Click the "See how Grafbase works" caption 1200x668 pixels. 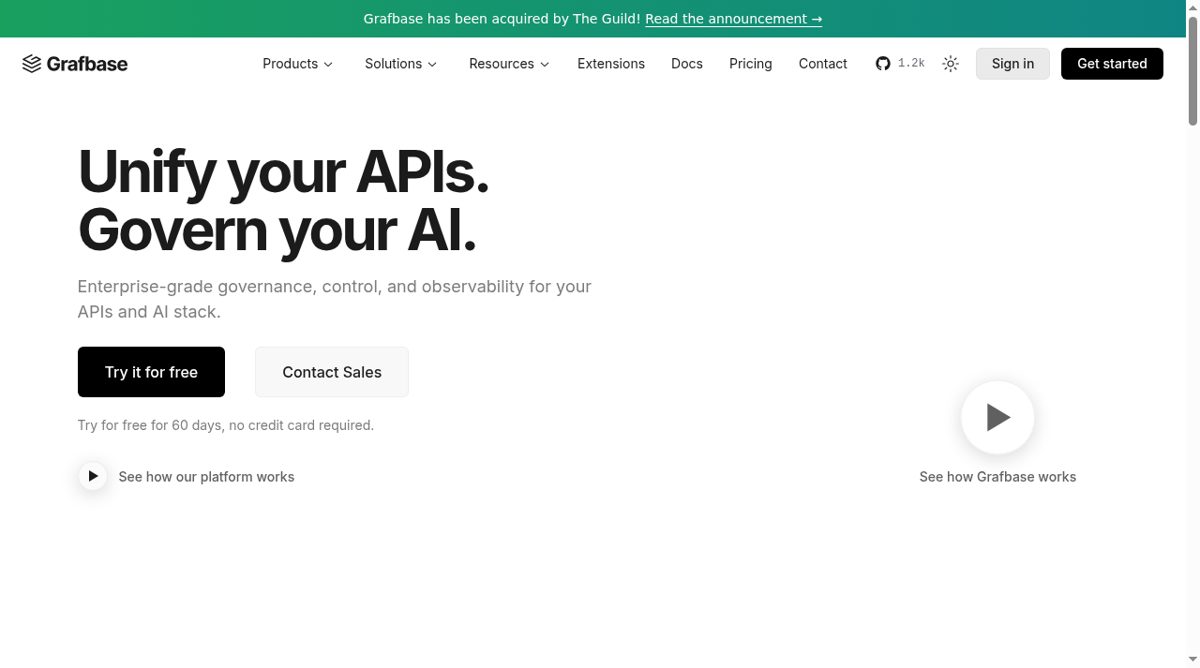point(998,477)
